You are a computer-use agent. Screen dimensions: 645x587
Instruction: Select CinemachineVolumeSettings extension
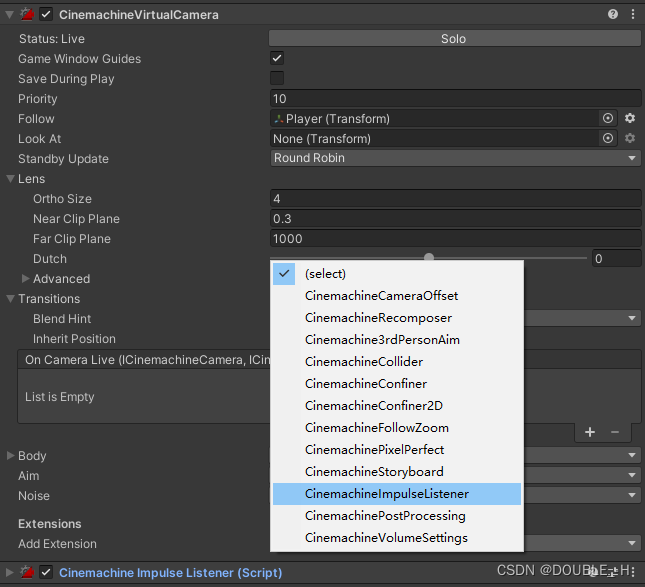coord(397,538)
